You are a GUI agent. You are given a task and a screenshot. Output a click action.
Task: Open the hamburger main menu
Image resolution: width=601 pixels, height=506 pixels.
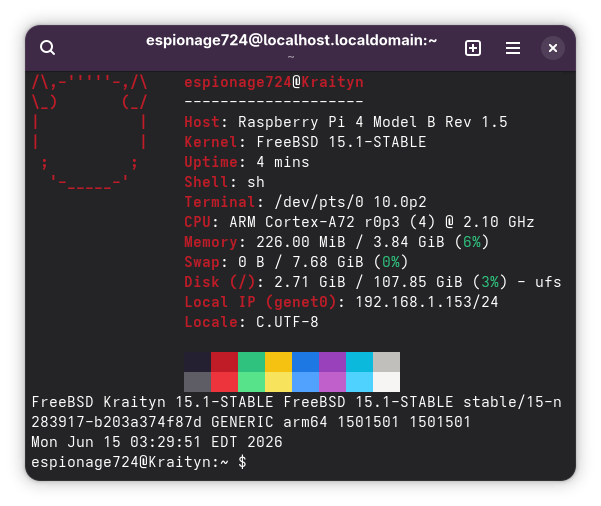(x=513, y=48)
